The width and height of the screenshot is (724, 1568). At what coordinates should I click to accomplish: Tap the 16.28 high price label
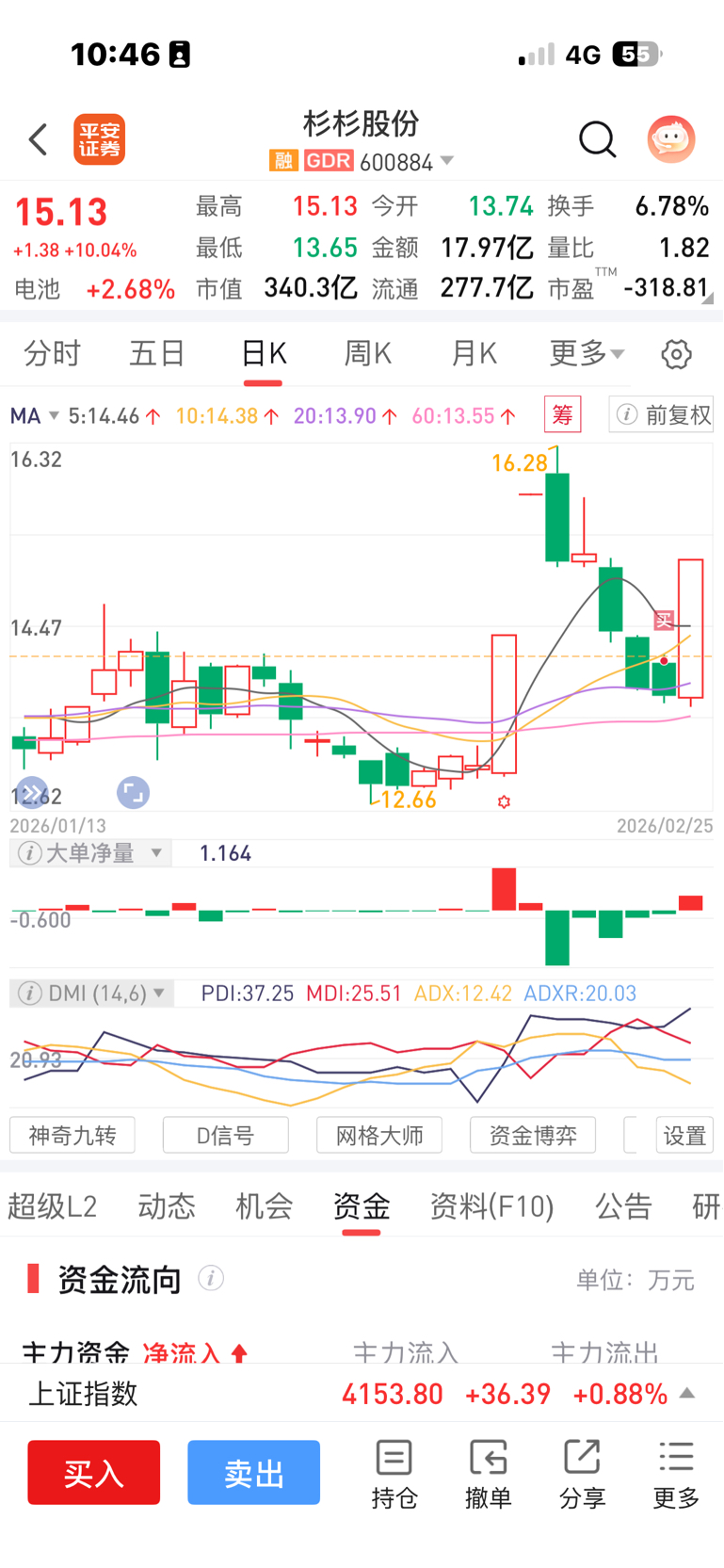(519, 462)
